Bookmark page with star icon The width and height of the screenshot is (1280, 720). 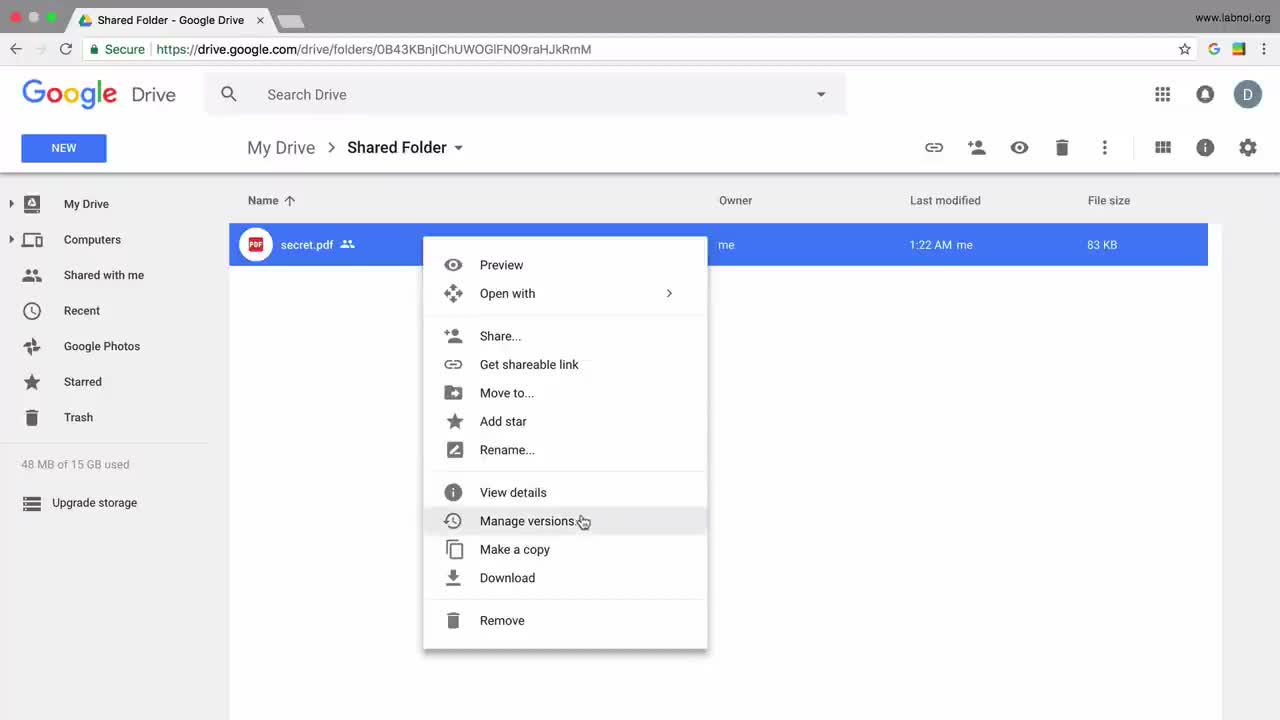pyautogui.click(x=1185, y=49)
